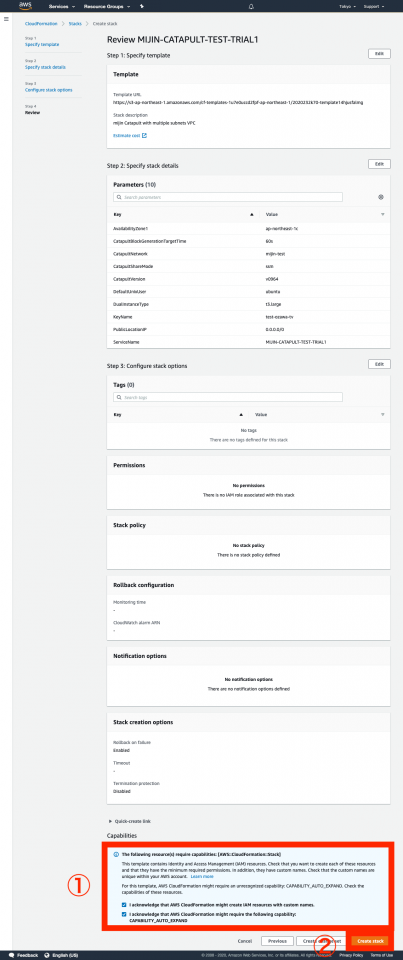Select the CatapultVersion parameter key
The width and height of the screenshot is (403, 960).
(x=127, y=279)
